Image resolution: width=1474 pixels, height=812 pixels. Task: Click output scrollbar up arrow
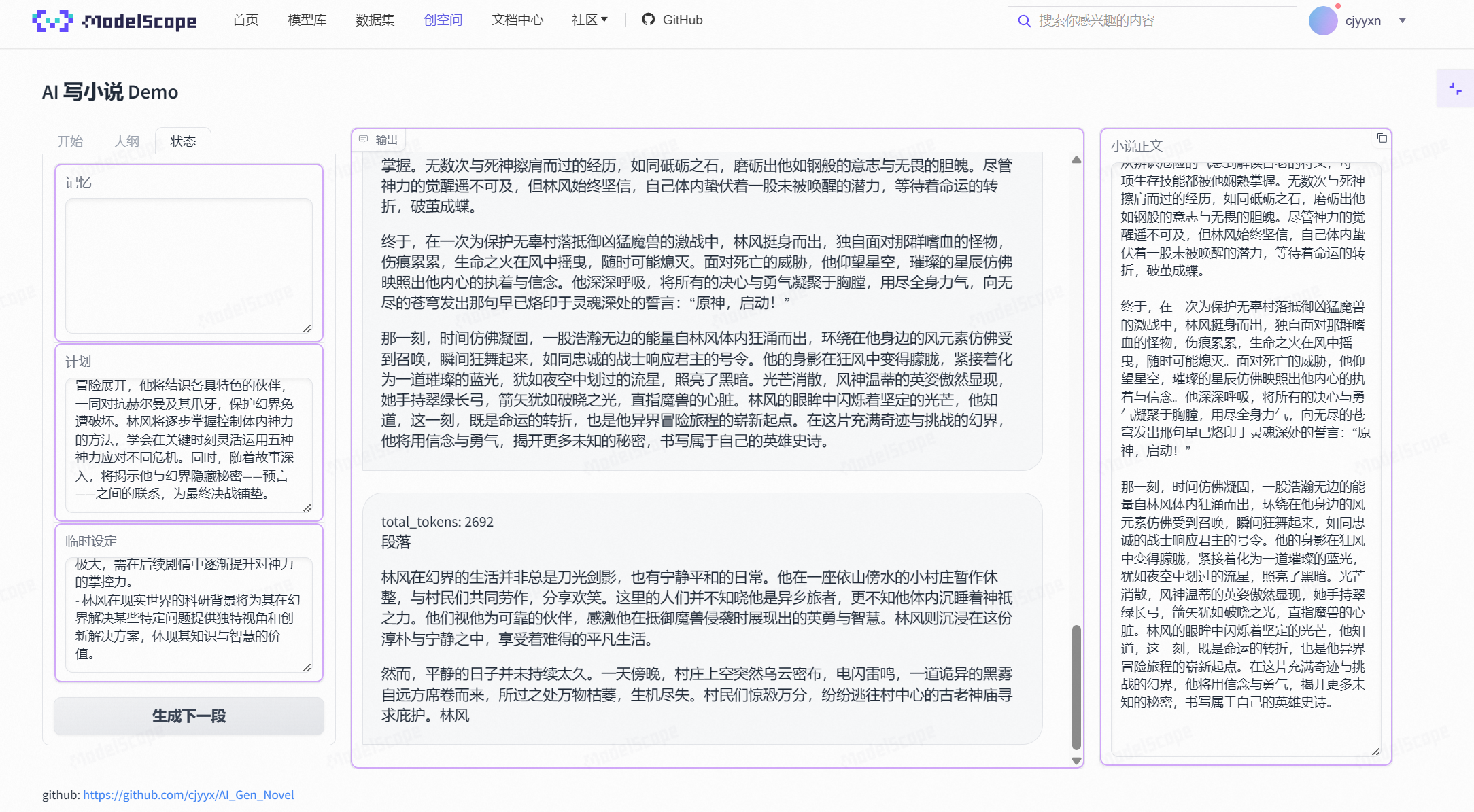(x=1076, y=160)
